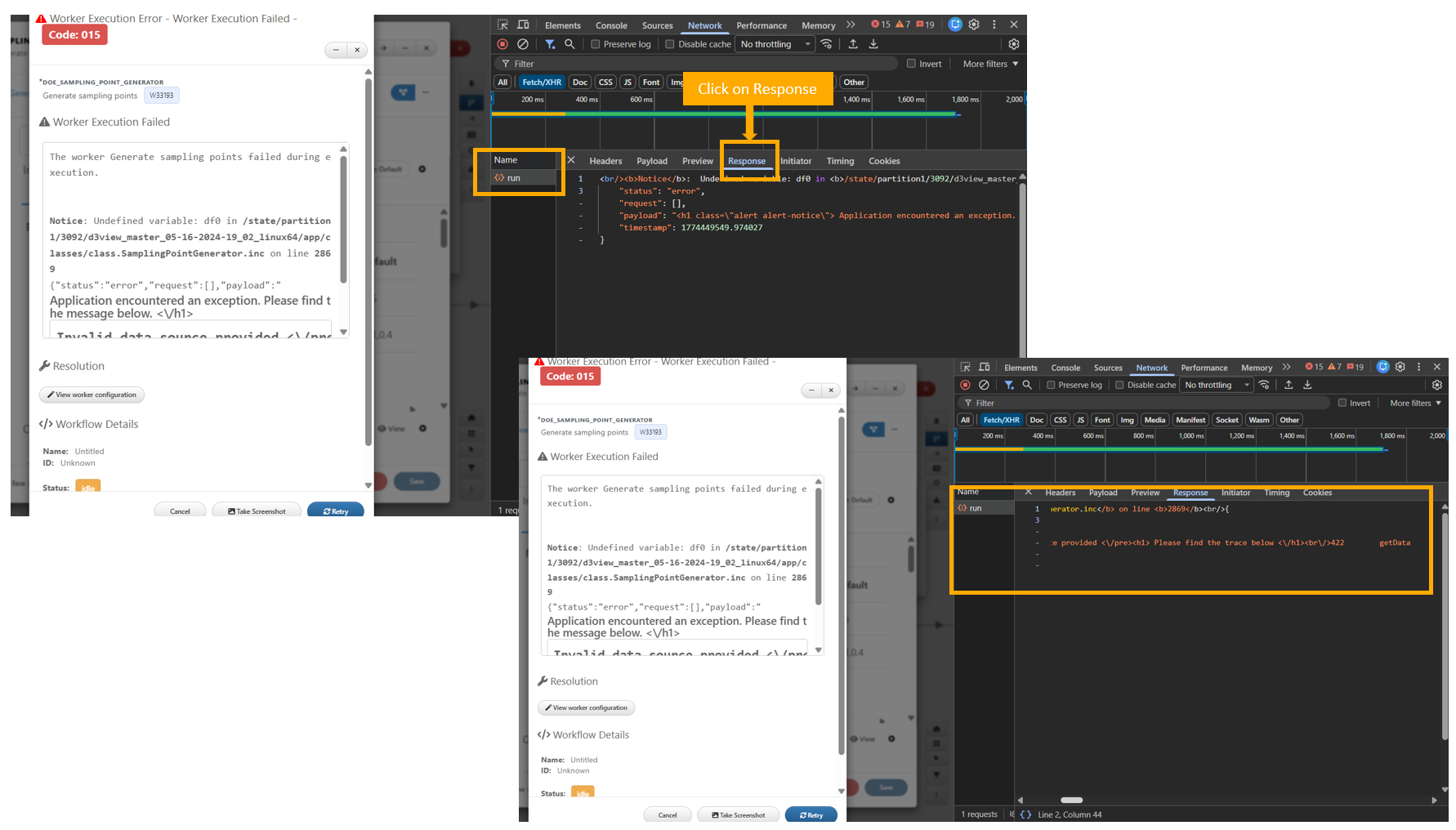Click the pretty-print braces icon in status bar
The height and width of the screenshot is (830, 1456).
click(x=1025, y=814)
